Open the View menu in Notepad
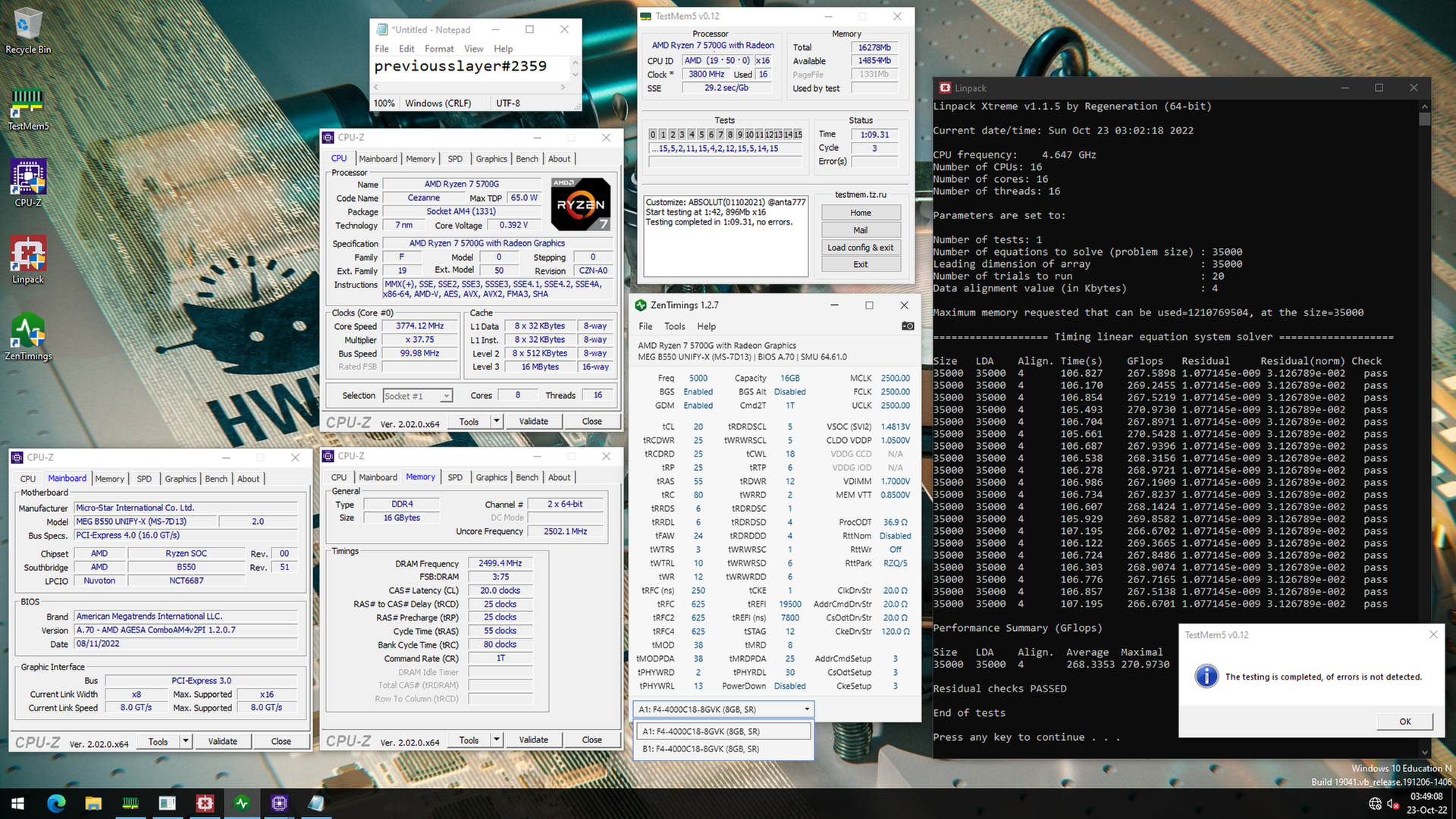 (473, 49)
